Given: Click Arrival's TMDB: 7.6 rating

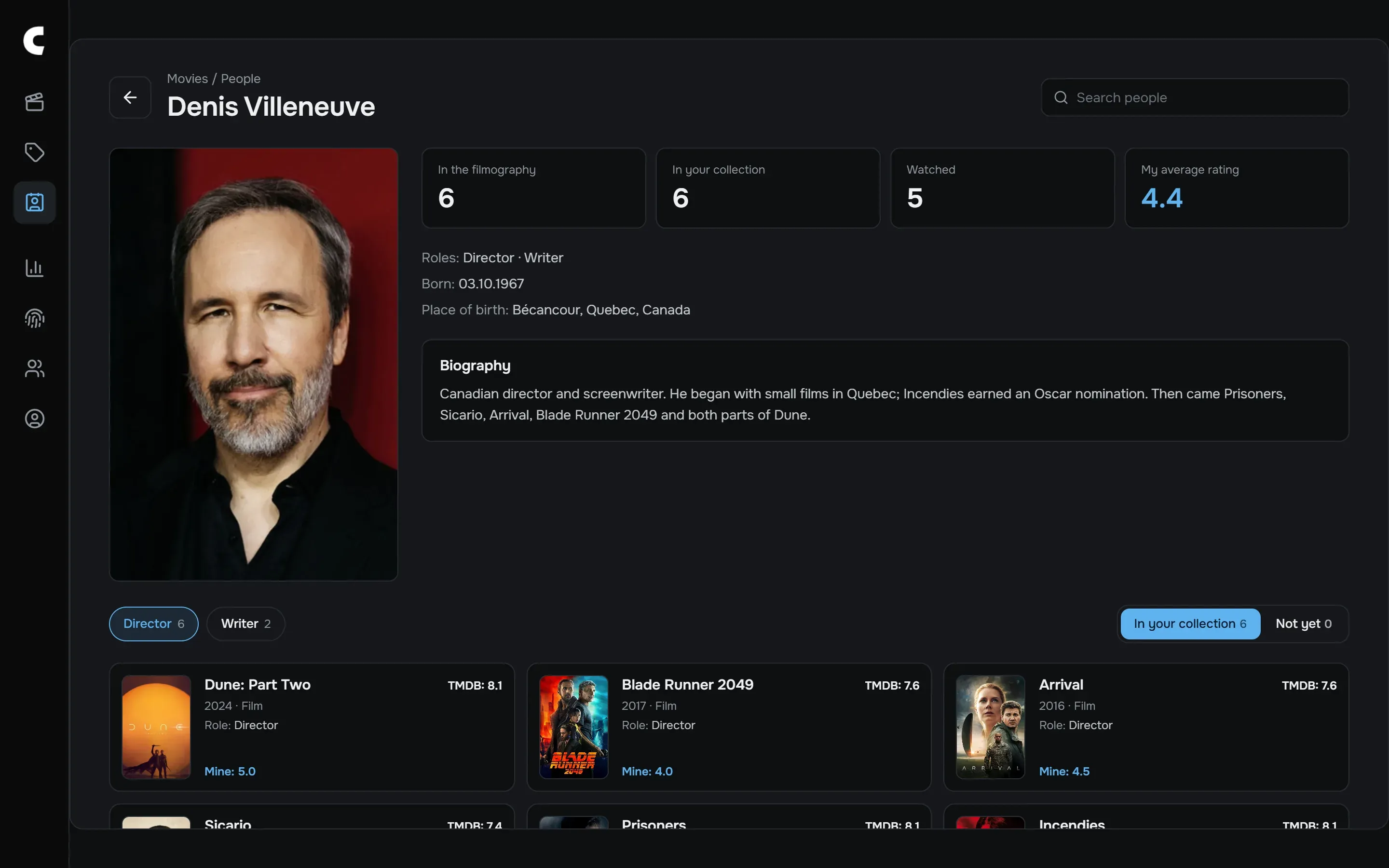Looking at the screenshot, I should point(1309,685).
